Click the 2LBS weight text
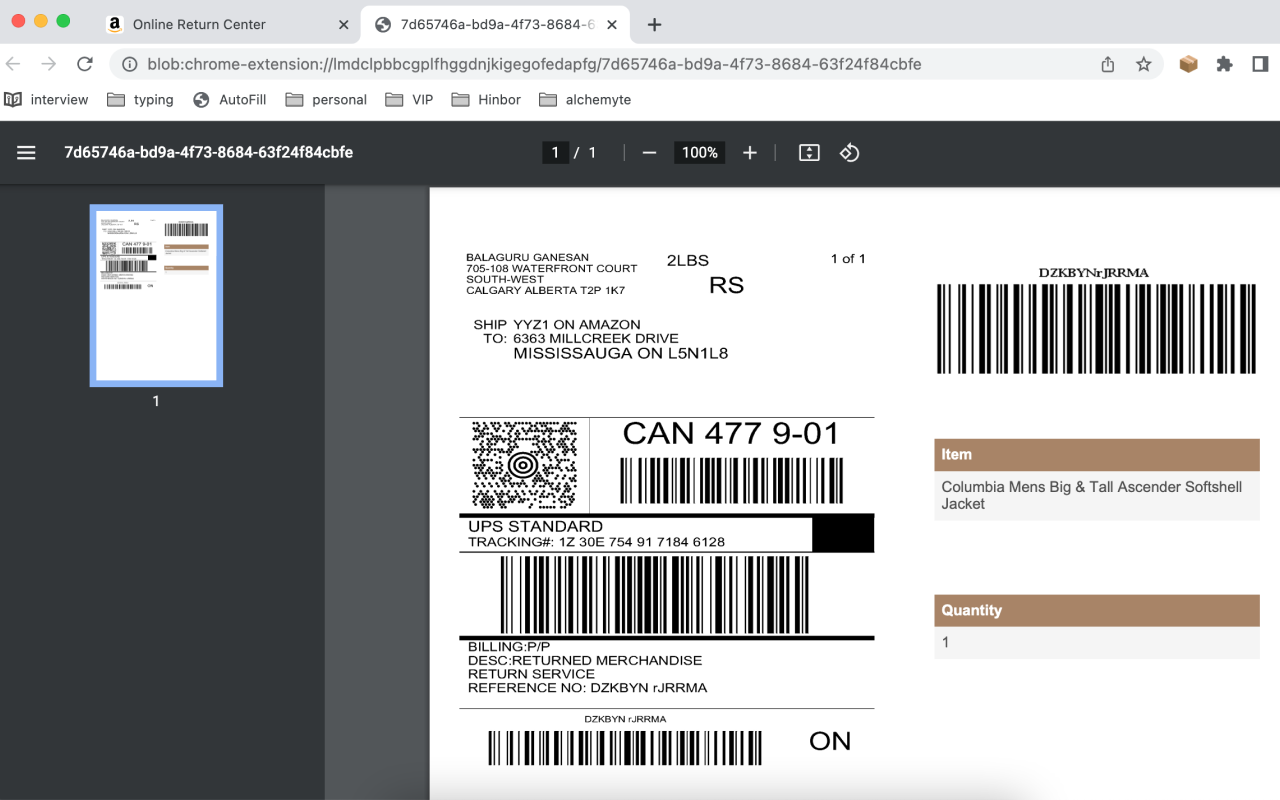Viewport: 1280px width, 800px height. click(x=688, y=261)
